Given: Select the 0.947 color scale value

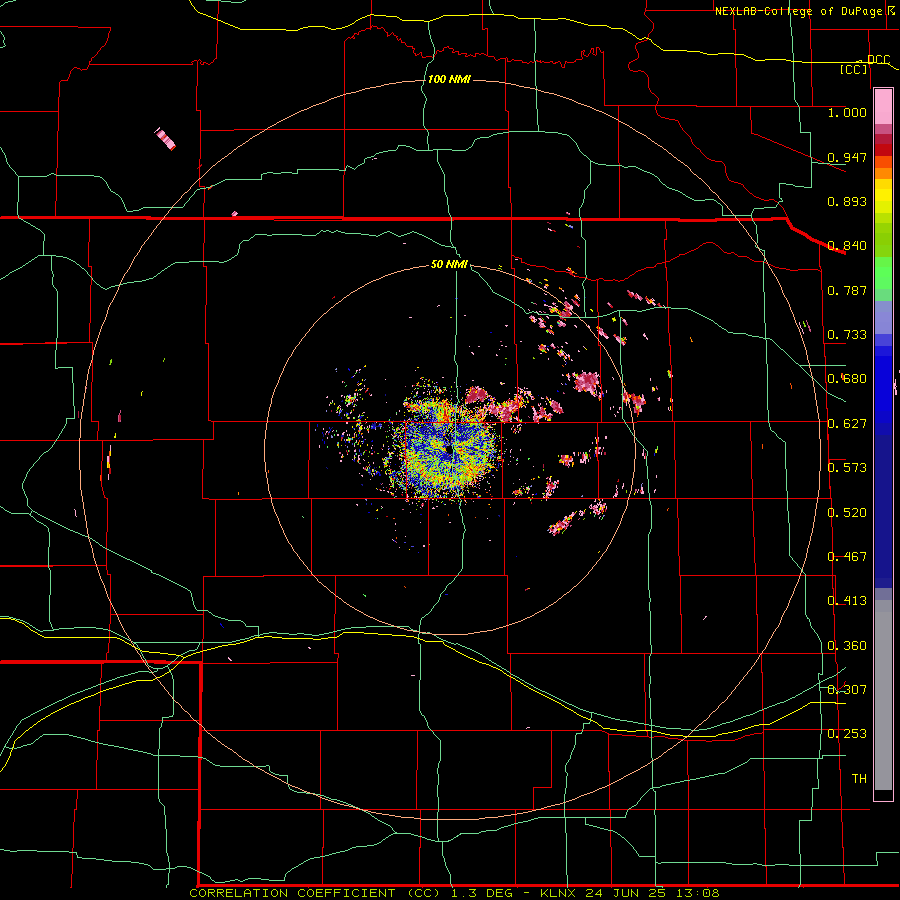Looking at the screenshot, I should [847, 157].
